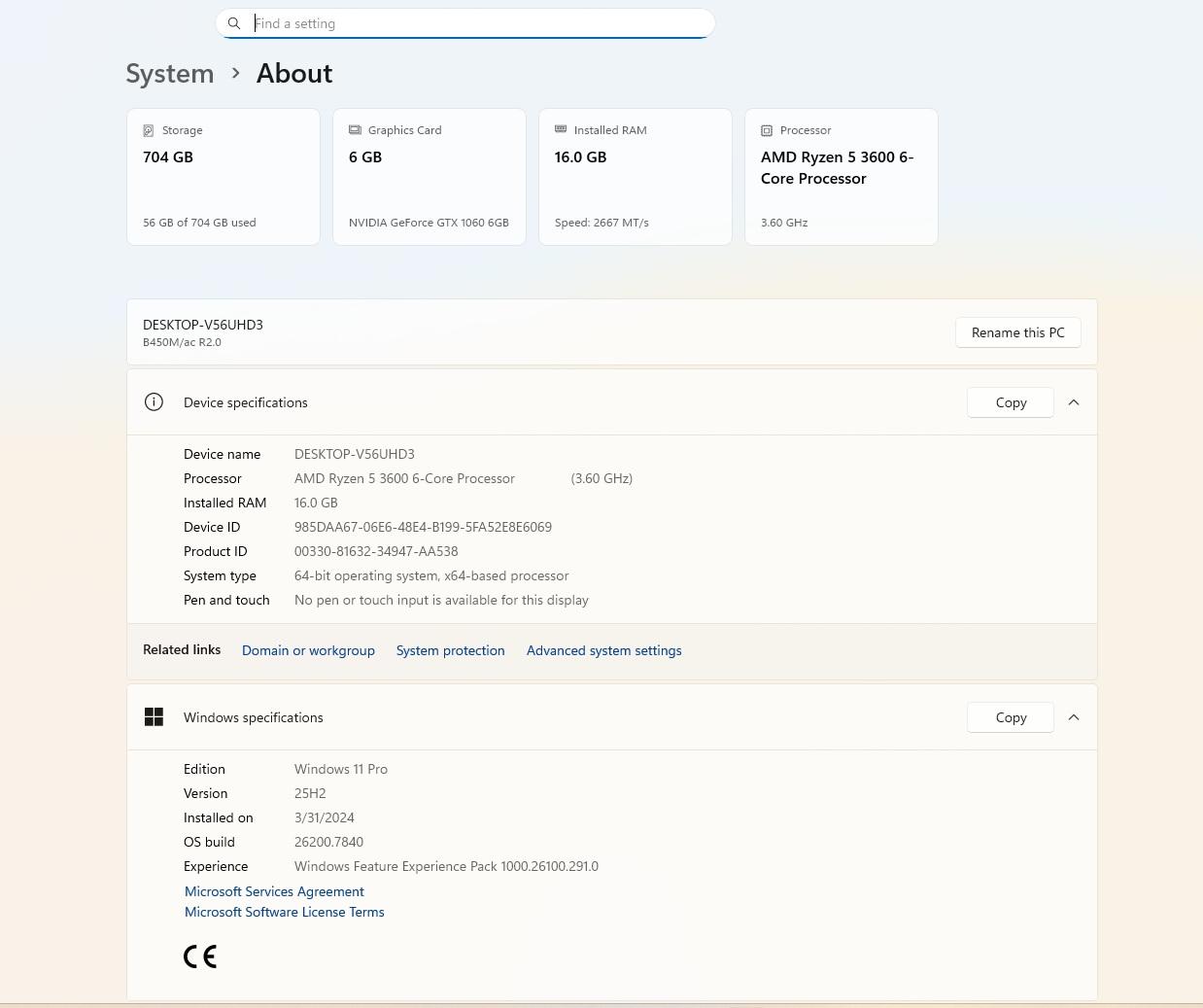Collapse the Windows specifications section
This screenshot has height=1008, width=1203.
coord(1074,717)
